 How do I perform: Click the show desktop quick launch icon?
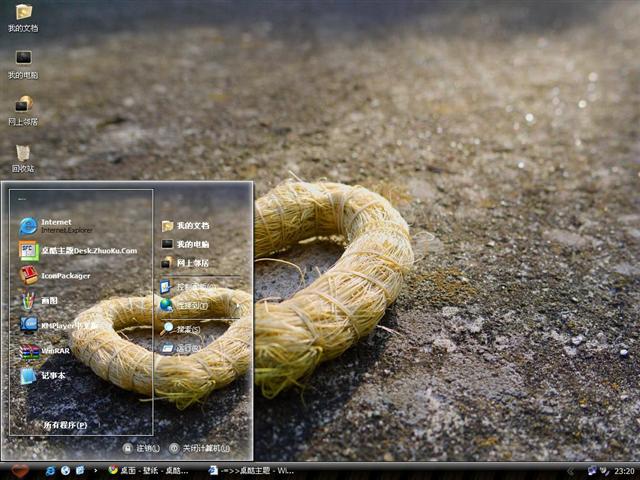point(80,471)
